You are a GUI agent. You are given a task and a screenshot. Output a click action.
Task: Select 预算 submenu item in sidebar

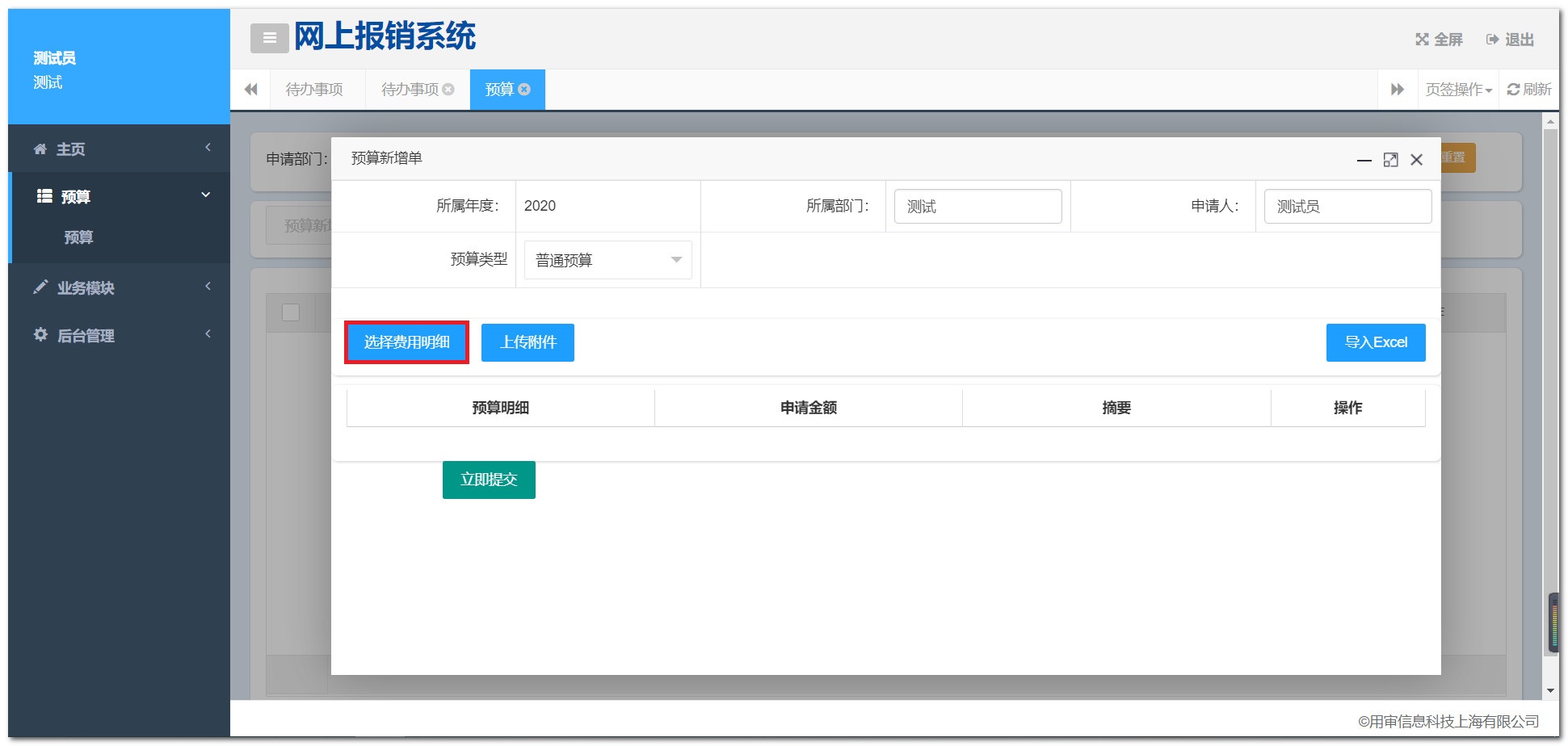[x=79, y=237]
